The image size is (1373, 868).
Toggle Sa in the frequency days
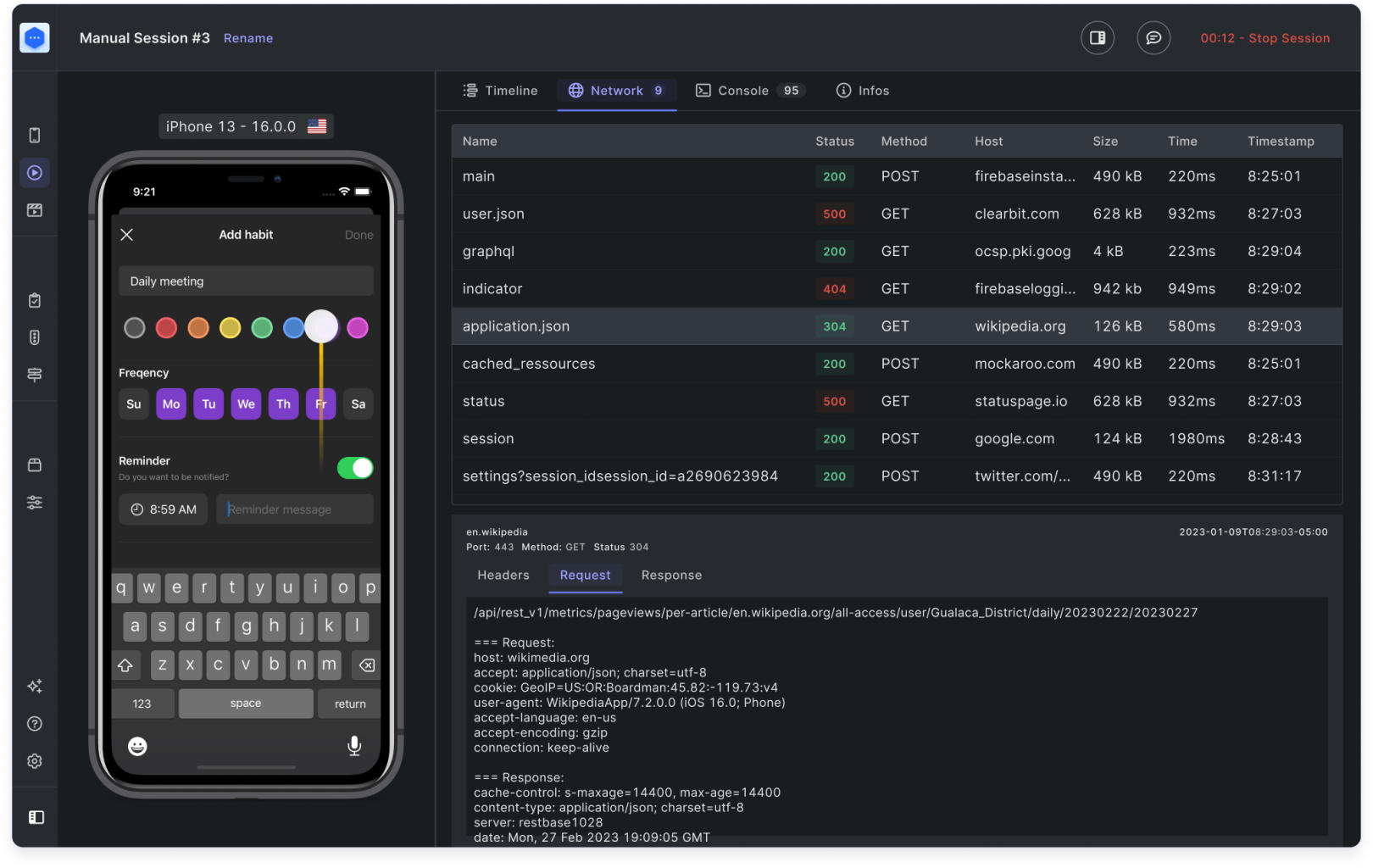click(359, 404)
